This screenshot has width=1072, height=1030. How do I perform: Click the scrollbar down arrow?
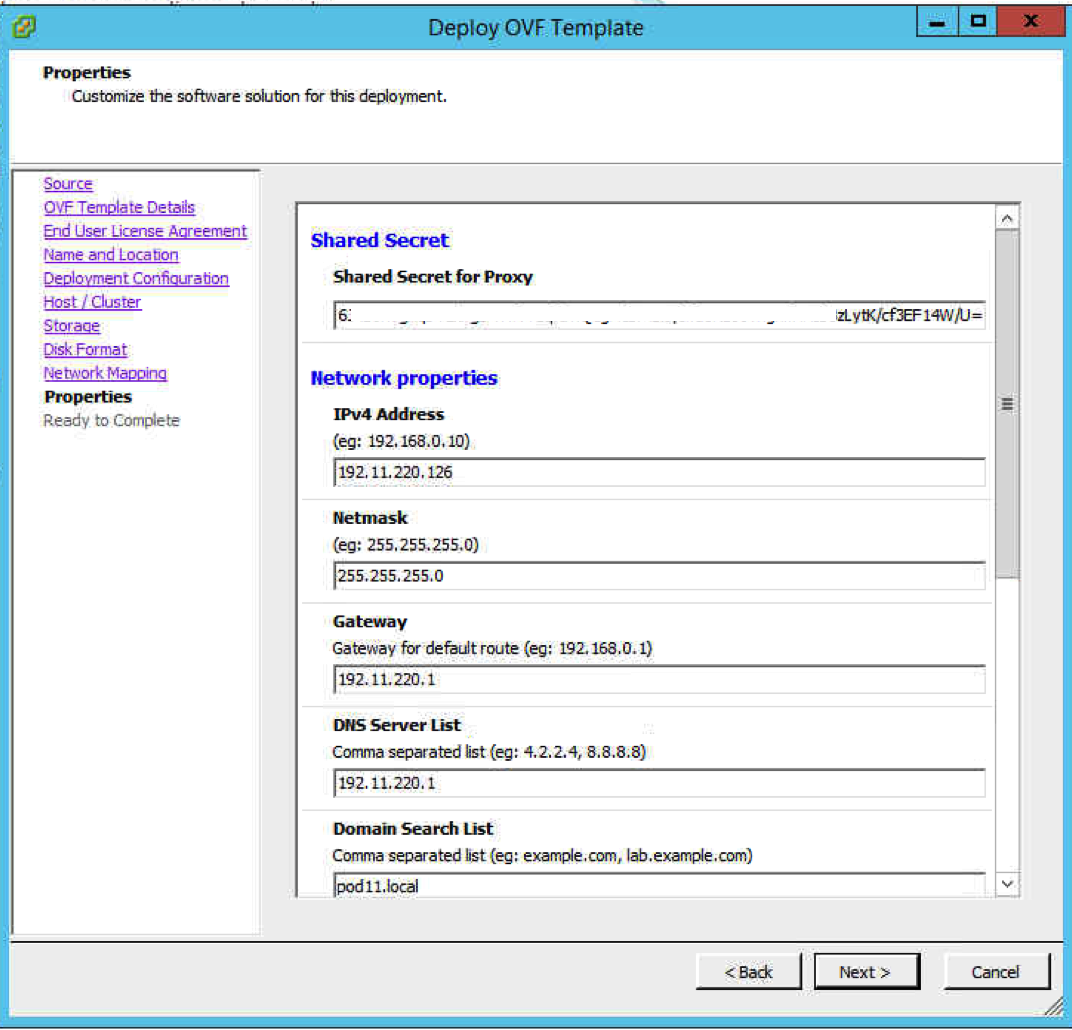click(x=1007, y=883)
